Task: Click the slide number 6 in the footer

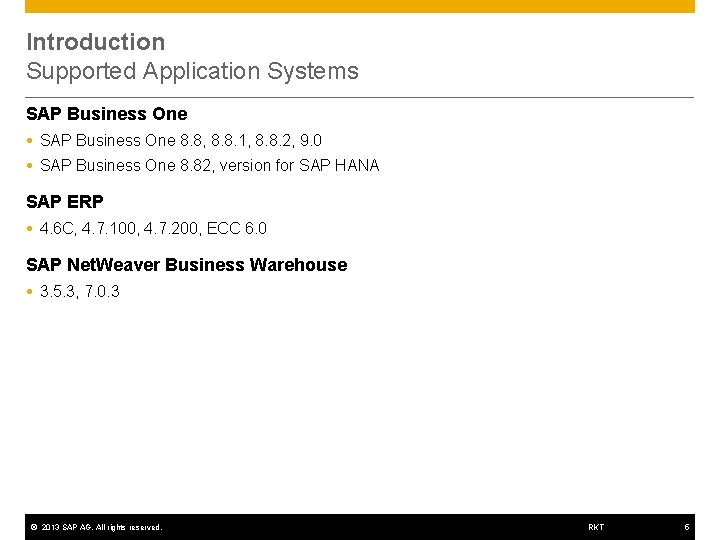Action: pyautogui.click(x=687, y=527)
